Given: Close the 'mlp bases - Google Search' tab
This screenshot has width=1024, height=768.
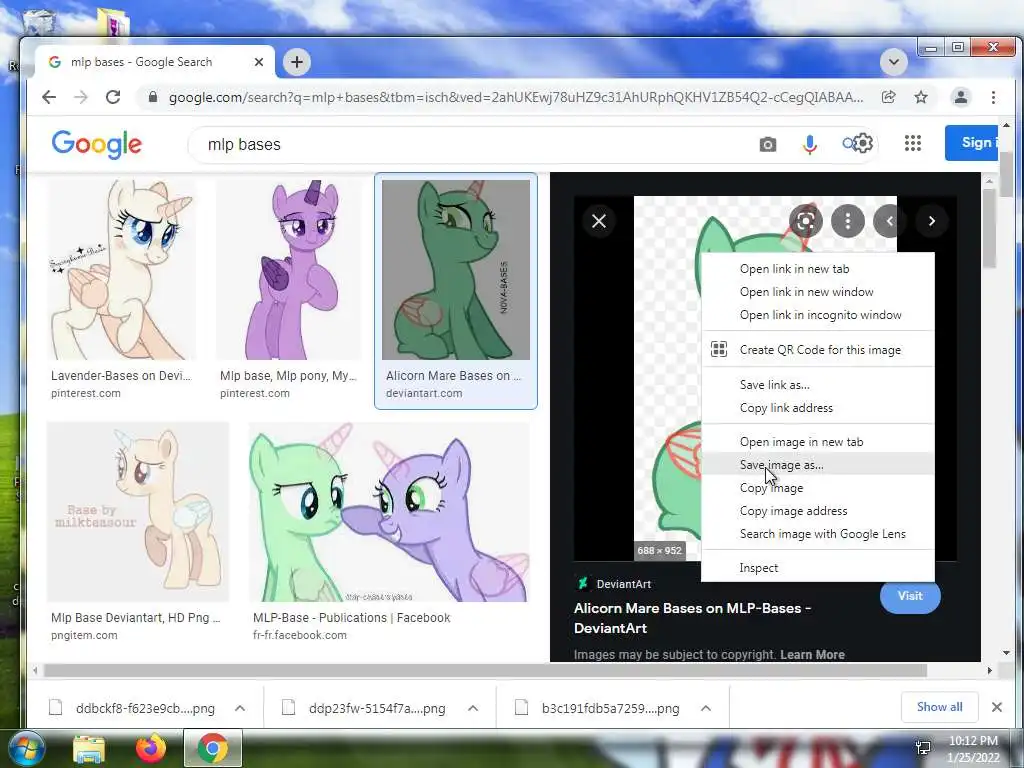Looking at the screenshot, I should 259,62.
